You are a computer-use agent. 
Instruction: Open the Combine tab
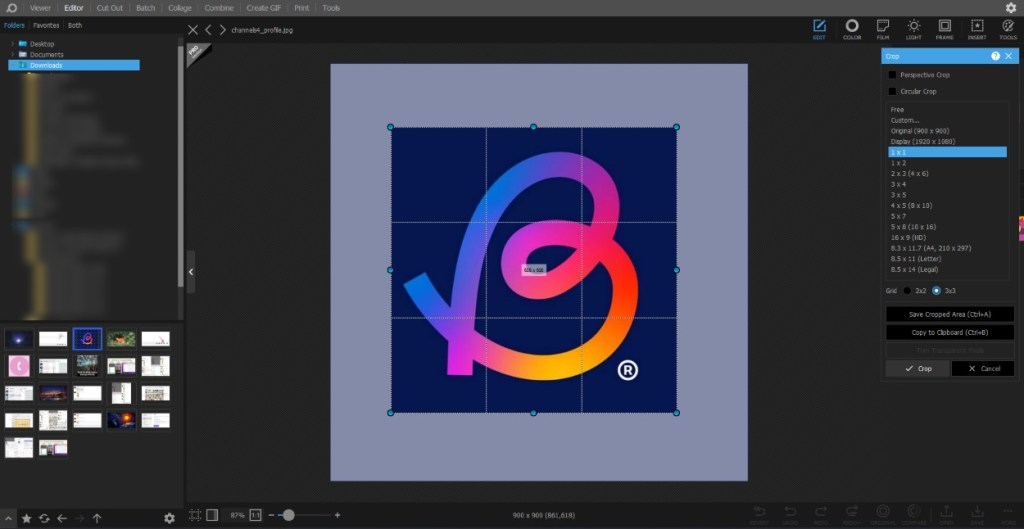click(219, 8)
